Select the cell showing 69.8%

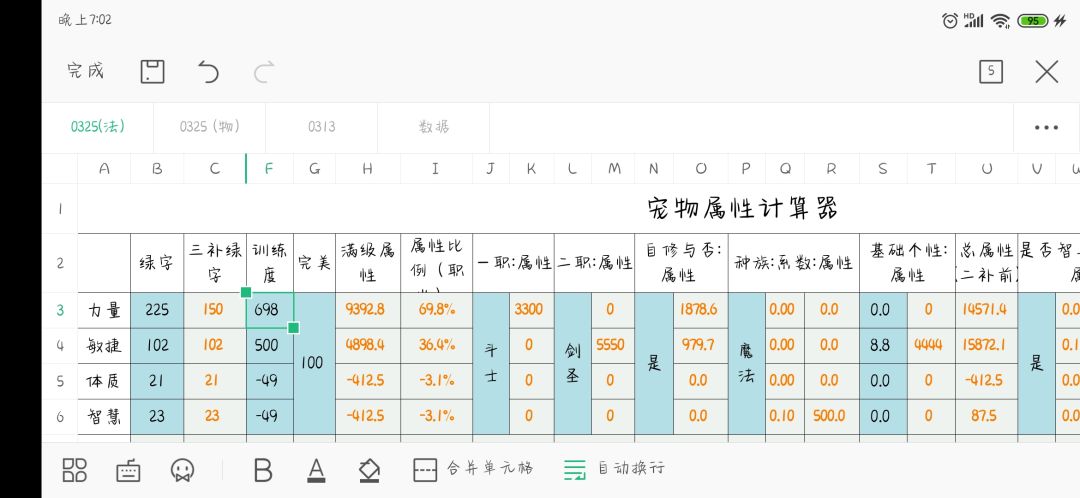pos(437,310)
